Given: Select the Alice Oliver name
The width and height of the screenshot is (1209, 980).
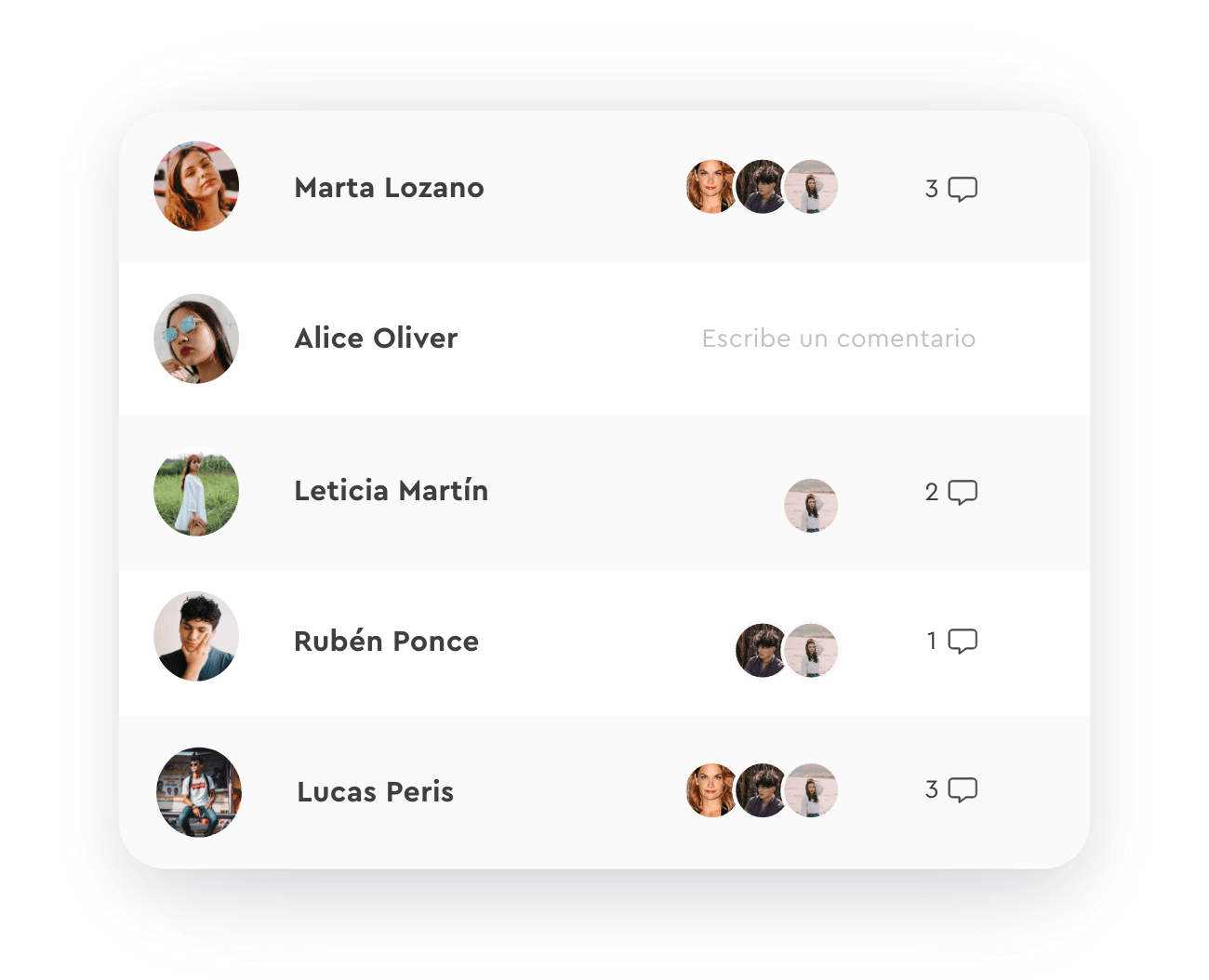Looking at the screenshot, I should 376,338.
